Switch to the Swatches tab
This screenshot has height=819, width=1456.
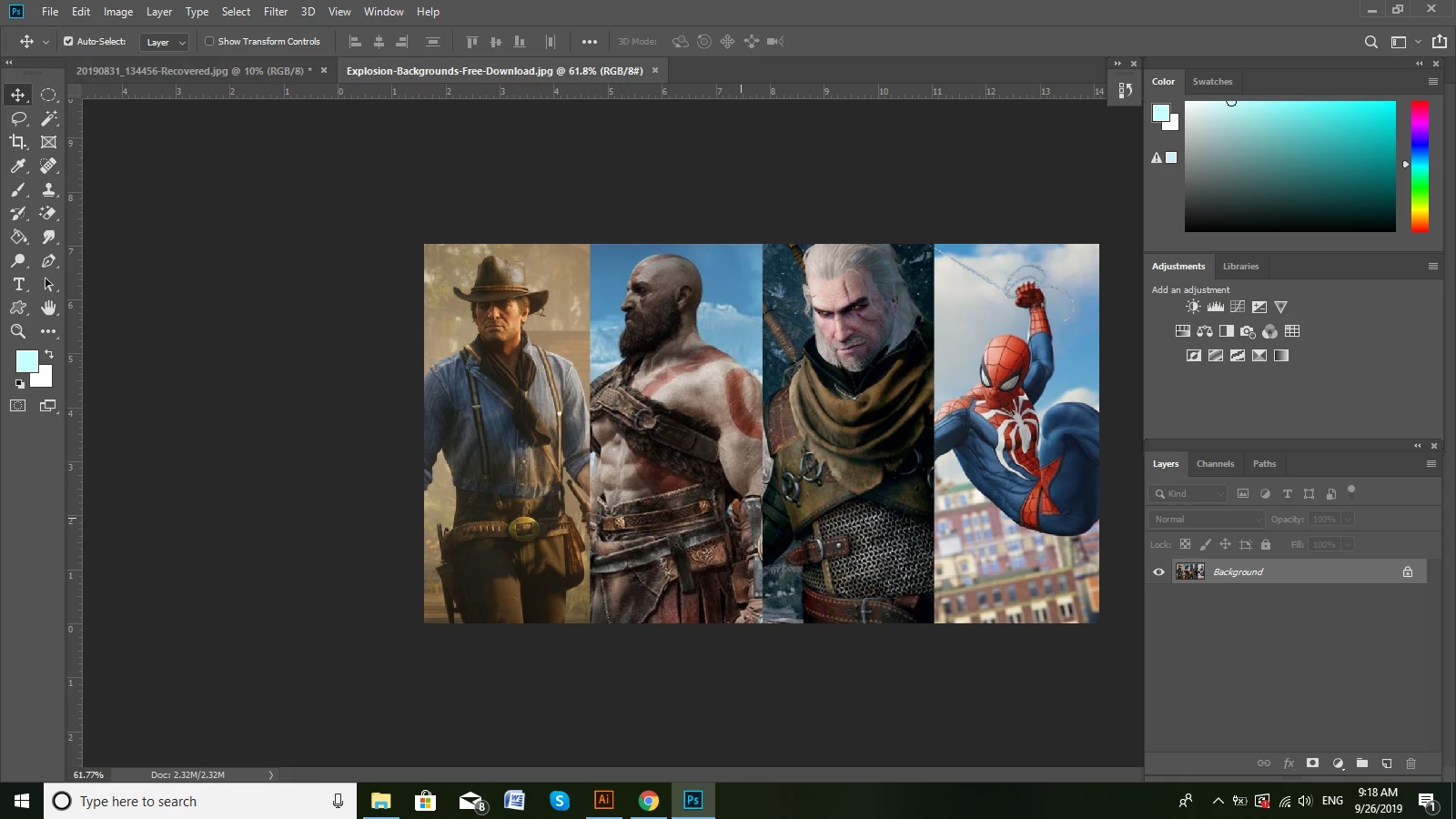[1212, 81]
